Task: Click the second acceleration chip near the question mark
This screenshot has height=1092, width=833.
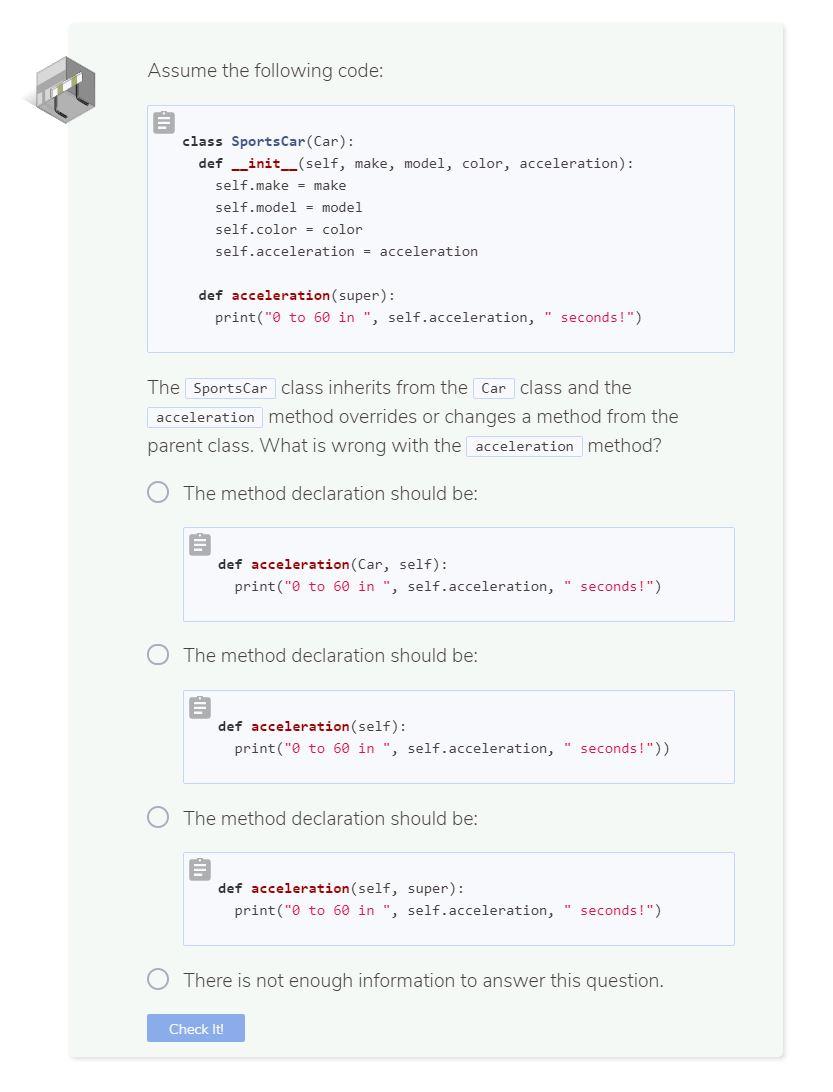Action: pyautogui.click(x=524, y=446)
